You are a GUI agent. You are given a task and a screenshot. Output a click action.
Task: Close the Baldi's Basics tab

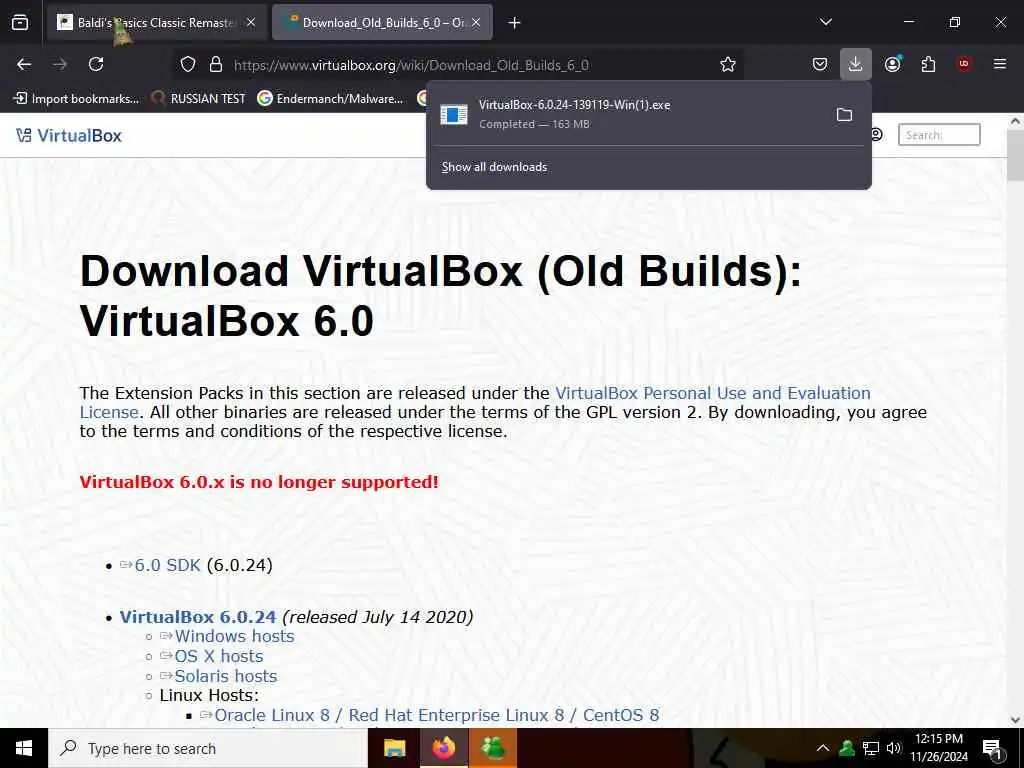[x=251, y=23]
